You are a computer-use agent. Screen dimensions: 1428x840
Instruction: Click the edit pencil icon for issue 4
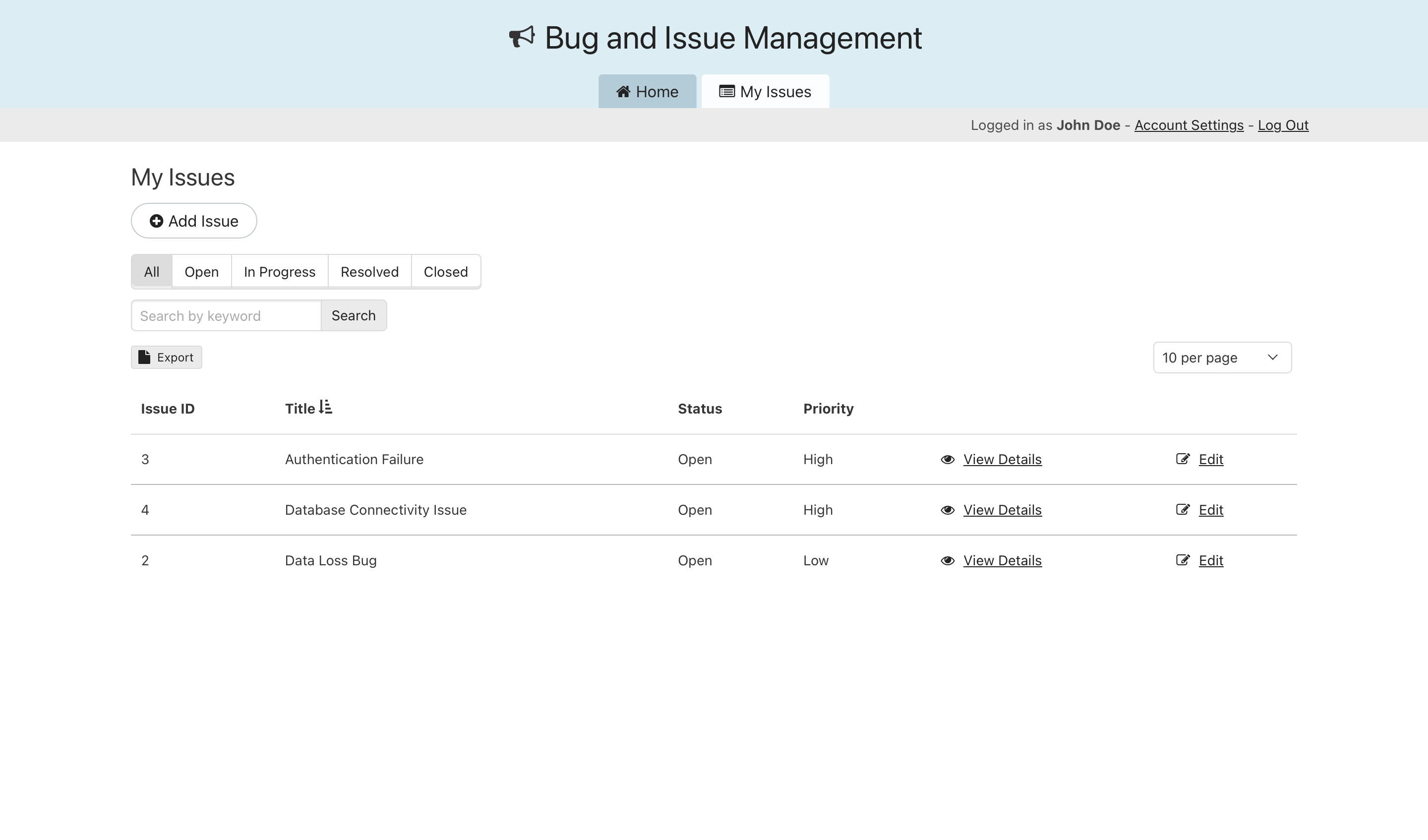pos(1183,510)
